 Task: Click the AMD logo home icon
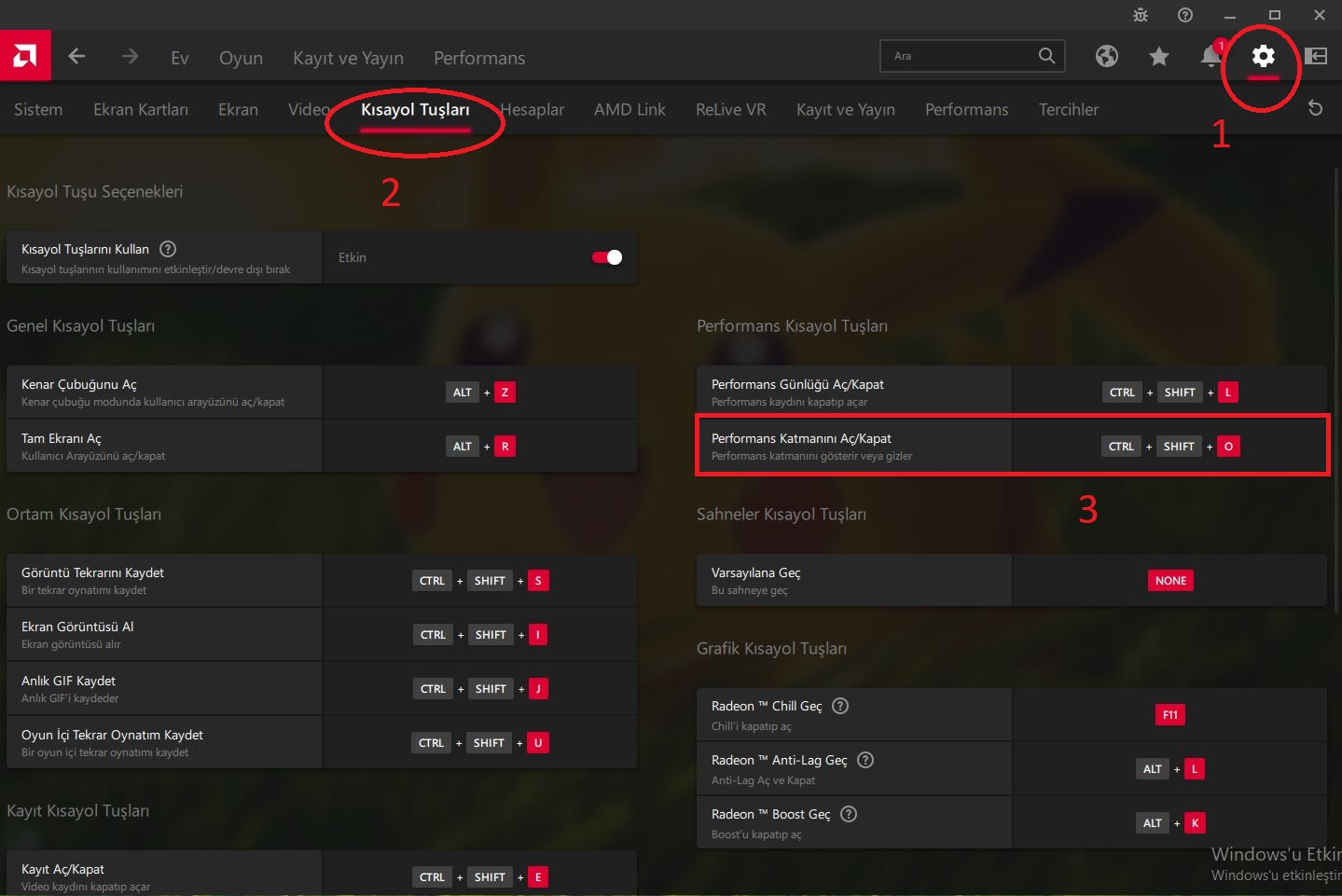[25, 56]
